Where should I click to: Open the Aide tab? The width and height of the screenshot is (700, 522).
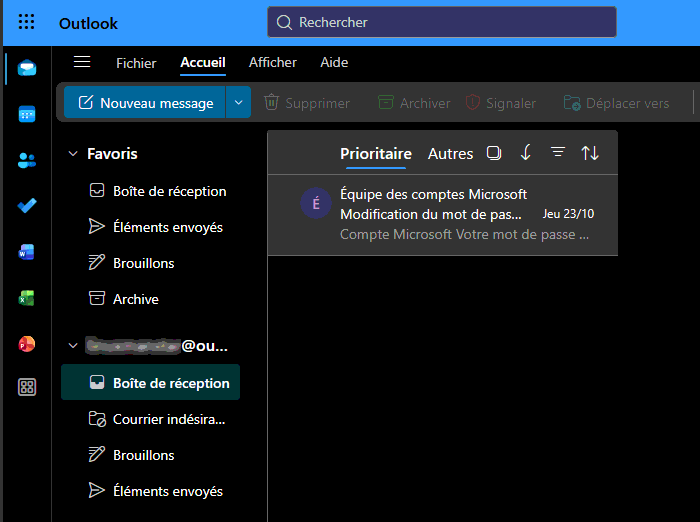pos(334,63)
